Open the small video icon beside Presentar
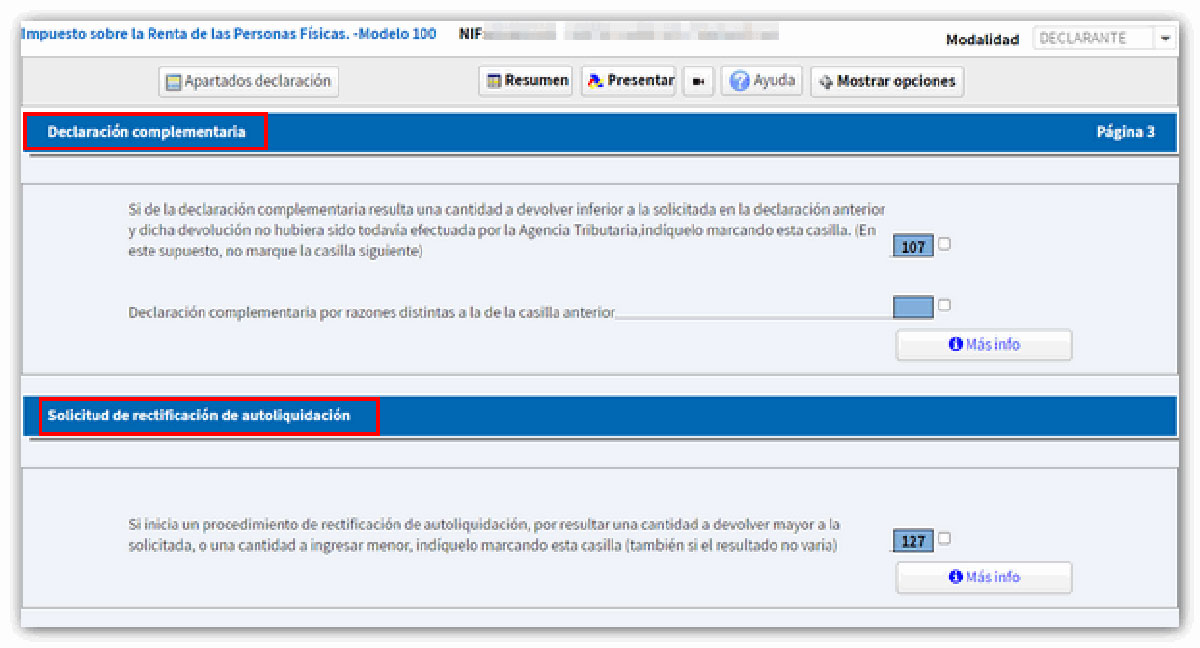 coord(700,80)
